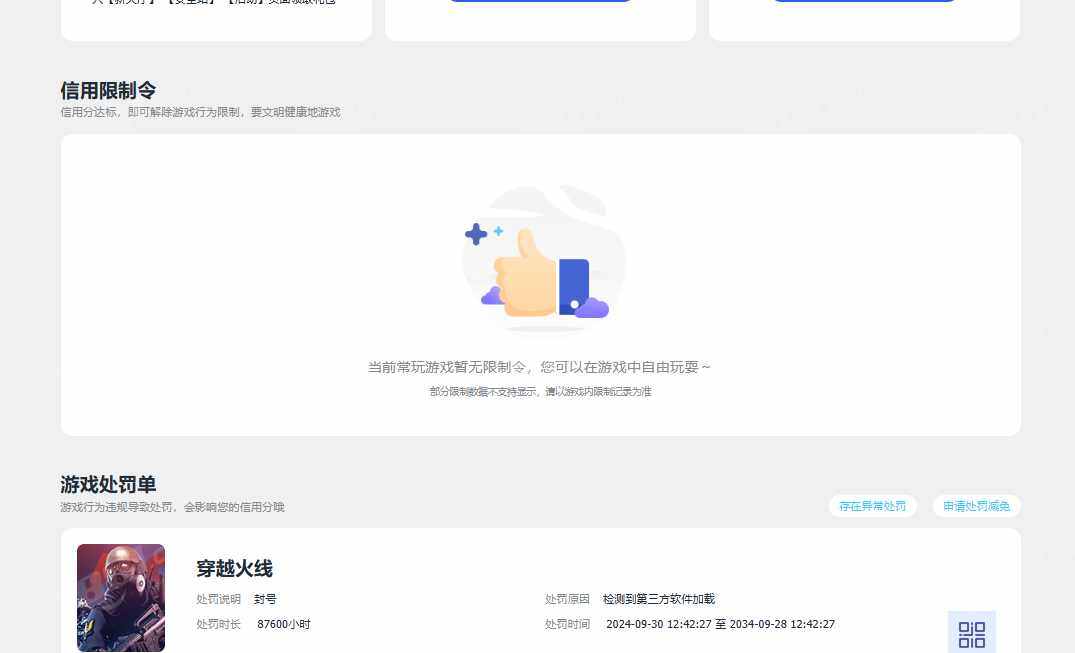Click the 处罚说明 label
The height and width of the screenshot is (653, 1075).
(219, 599)
